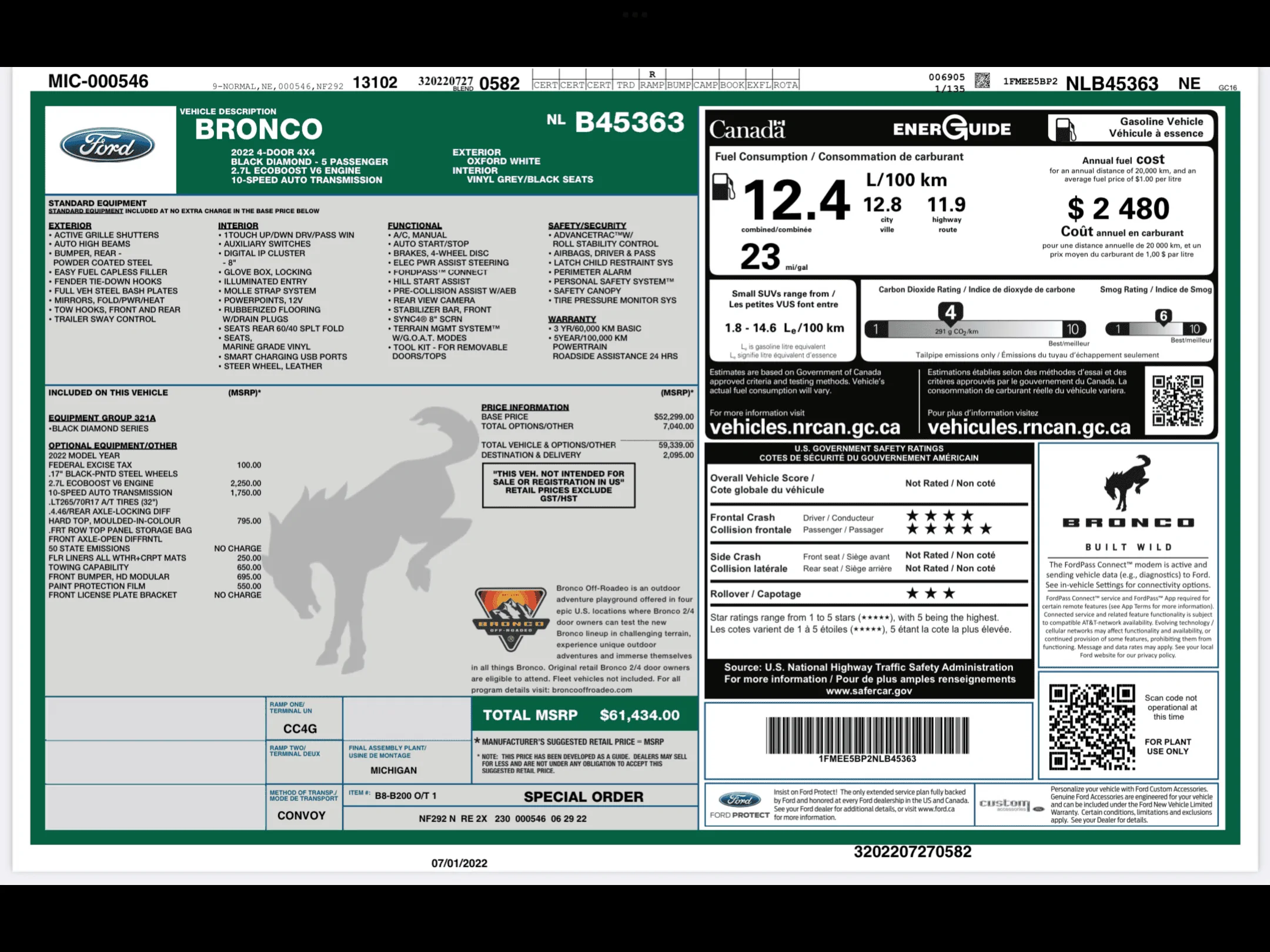Click the $2 480 annual fuel cost
The image size is (1270, 952).
click(x=1118, y=208)
